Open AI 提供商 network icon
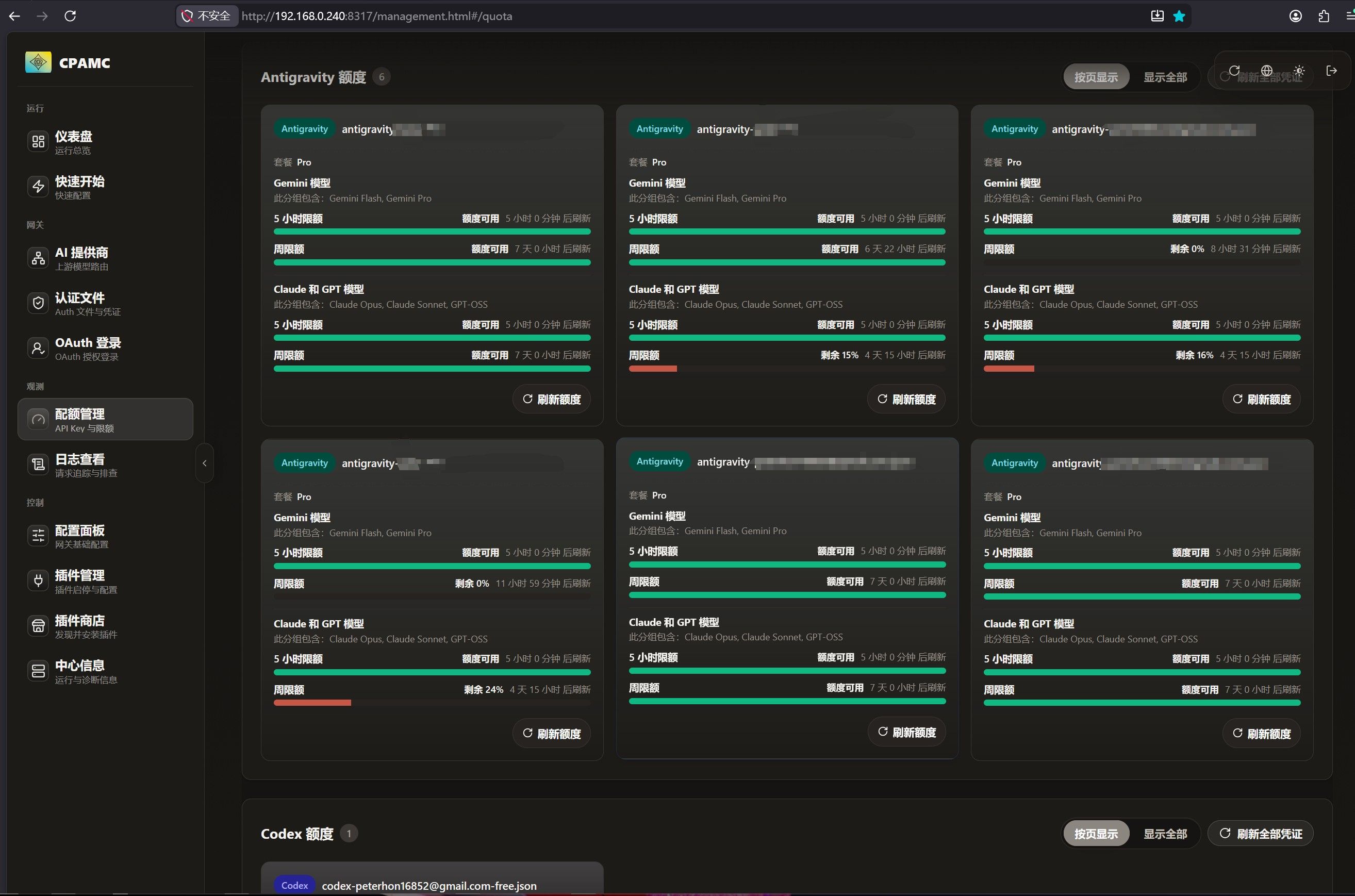This screenshot has height=896, width=1355. tap(38, 258)
